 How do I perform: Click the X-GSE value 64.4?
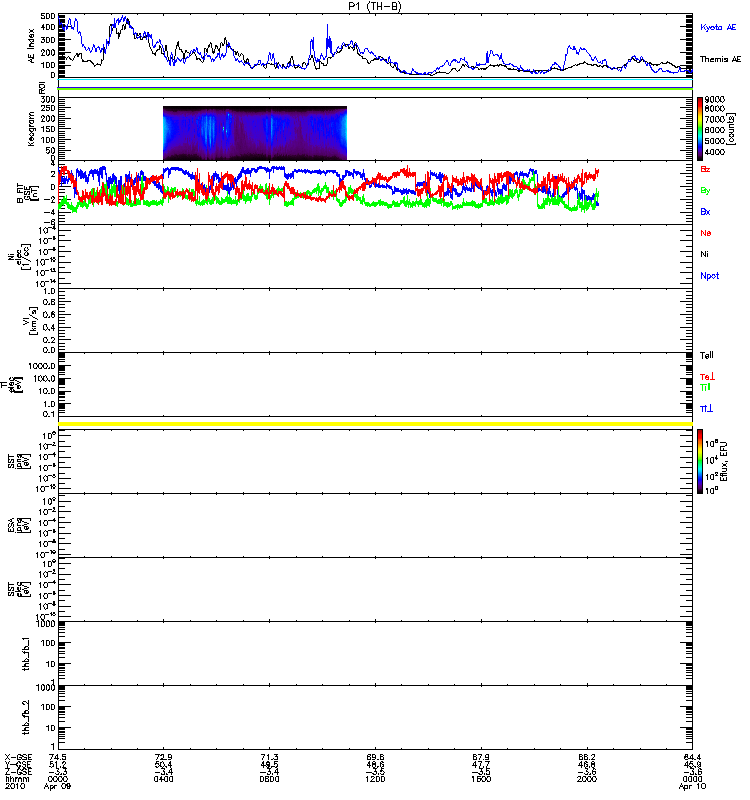(692, 757)
